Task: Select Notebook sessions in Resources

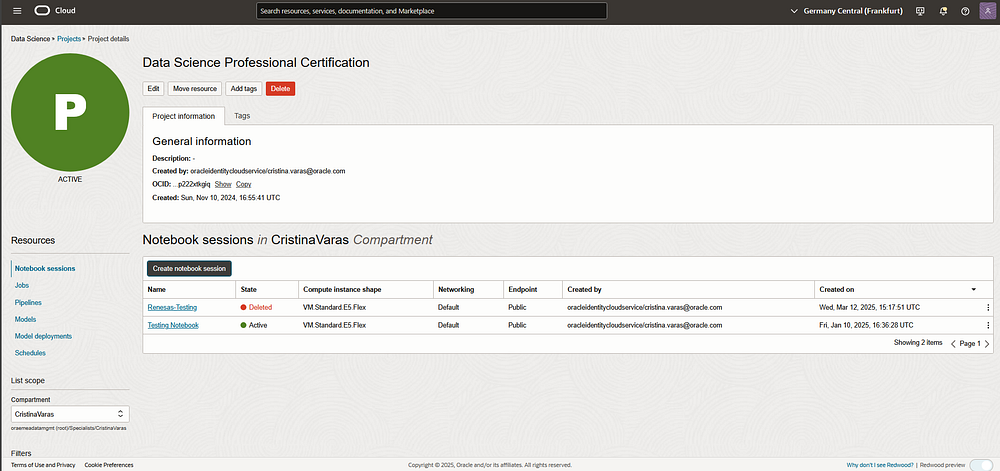Action: (x=45, y=268)
